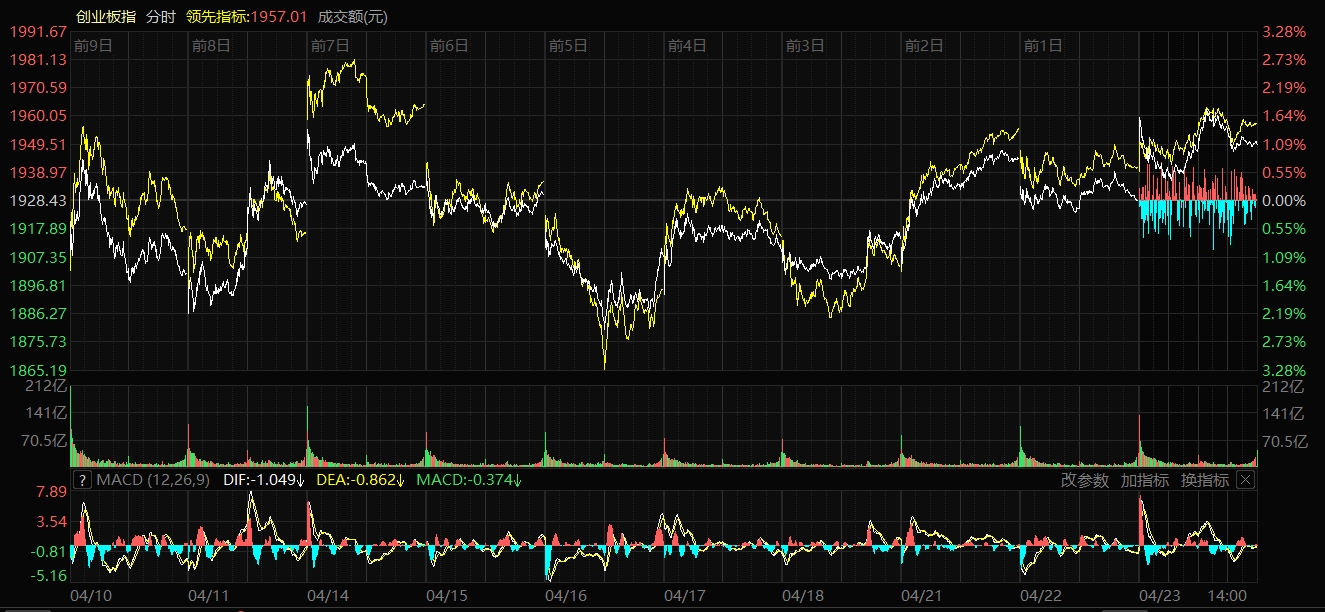Click the red 3.28% percent label
This screenshot has height=612, width=1325.
[1285, 32]
